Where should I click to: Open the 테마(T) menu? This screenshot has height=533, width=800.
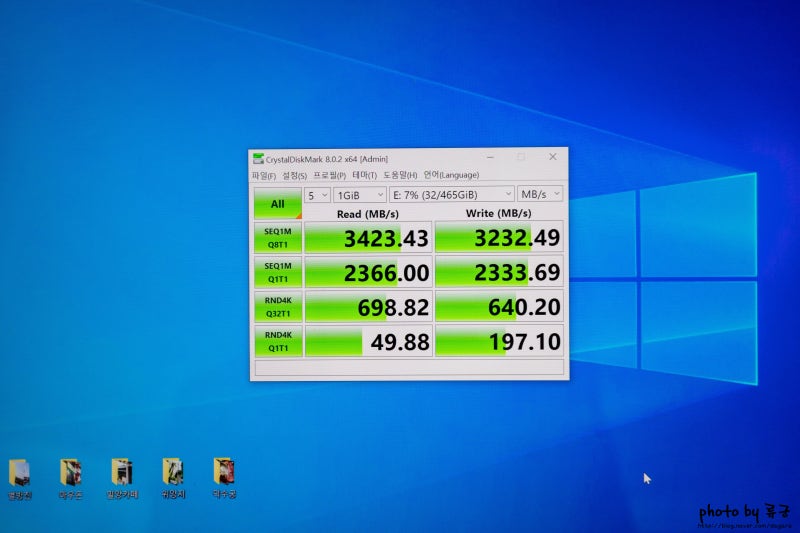click(x=364, y=175)
